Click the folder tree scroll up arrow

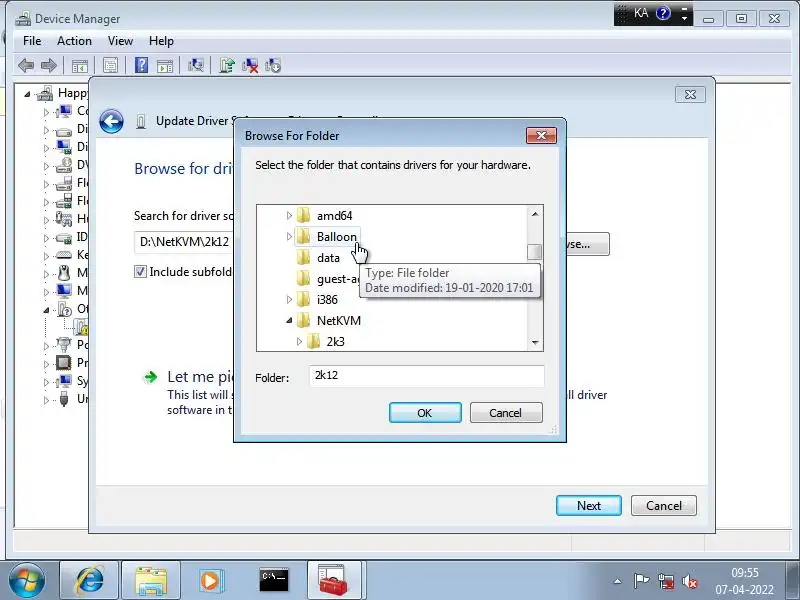coord(535,214)
